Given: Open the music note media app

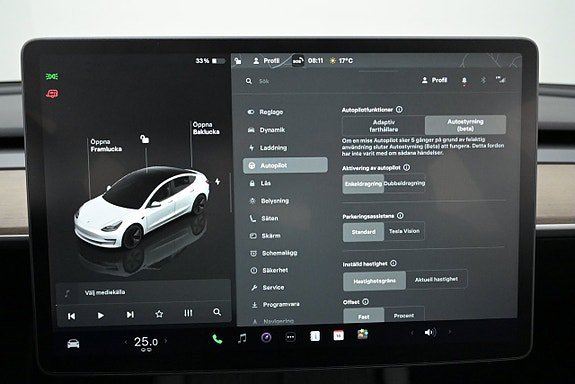Looking at the screenshot, I should point(242,338).
